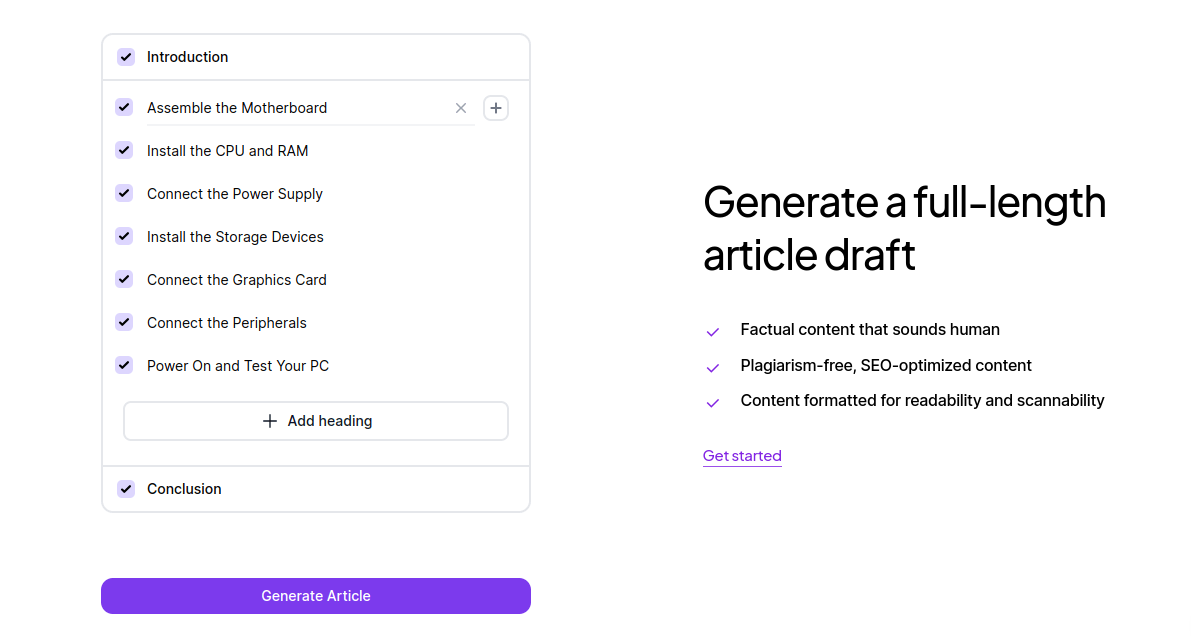The height and width of the screenshot is (643, 1191).
Task: Toggle the Connect the Power Supply checkbox
Action: (124, 193)
